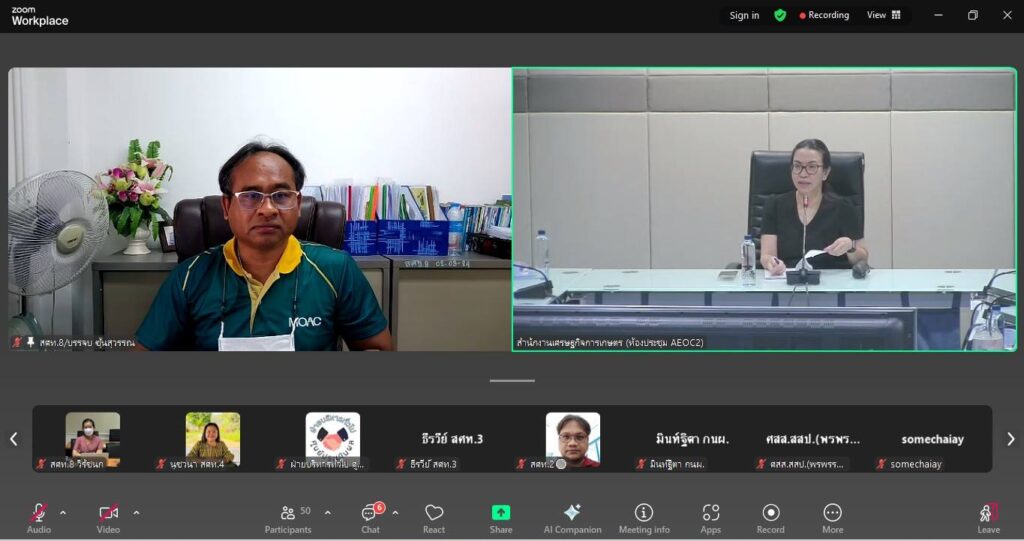Select the somechaiay participant tile
The width and height of the screenshot is (1024, 541).
tap(932, 440)
